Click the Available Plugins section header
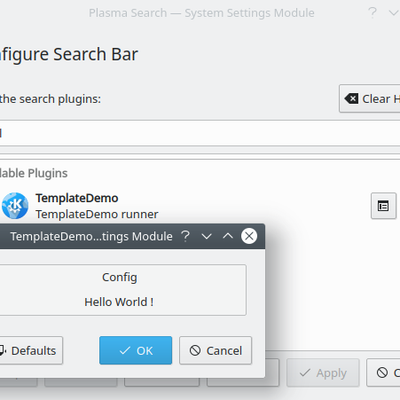400x400 pixels. click(x=34, y=173)
